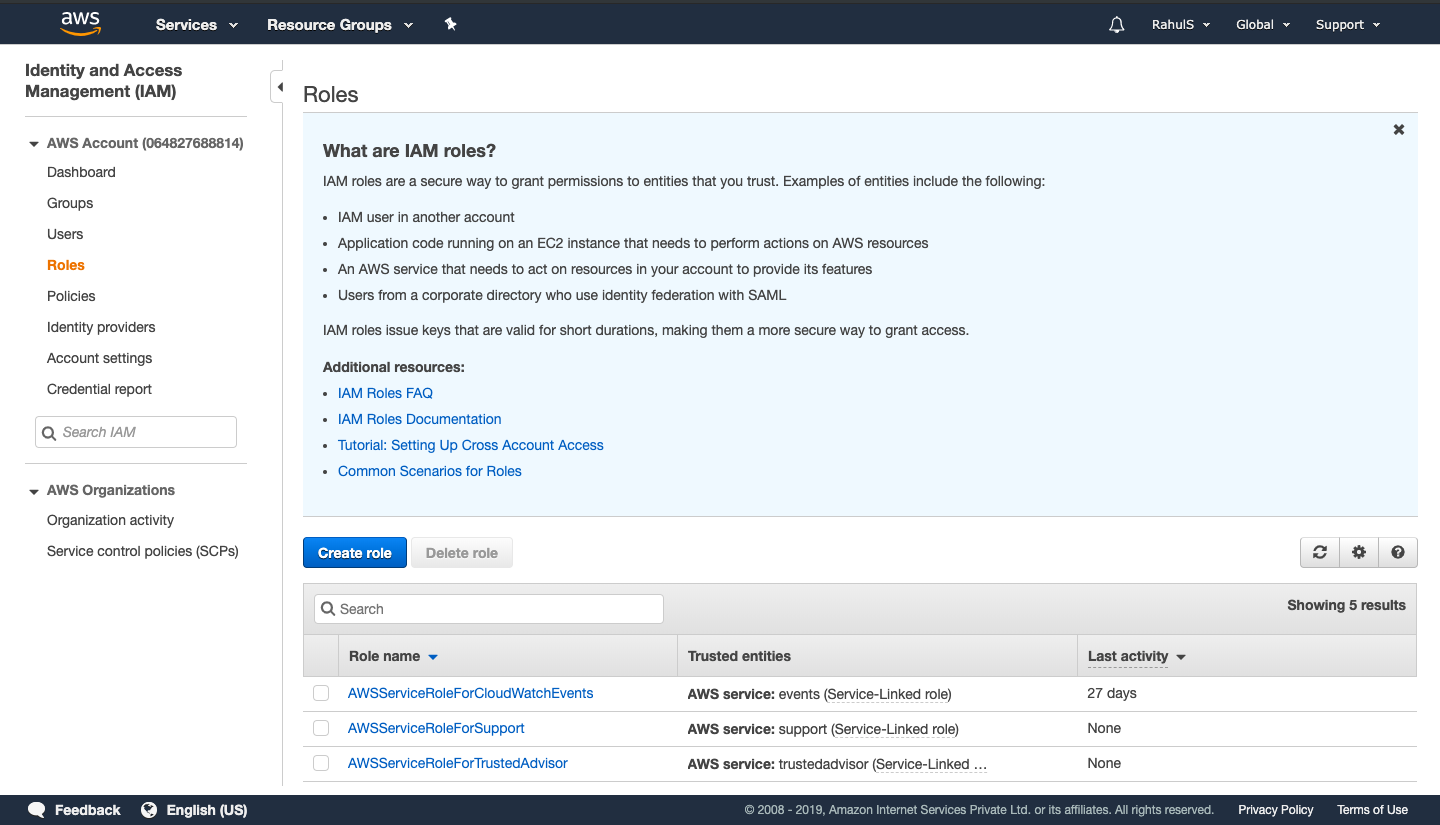The image size is (1440, 825).
Task: Collapse the AWS Account section in the sidebar
Action: pos(33,143)
